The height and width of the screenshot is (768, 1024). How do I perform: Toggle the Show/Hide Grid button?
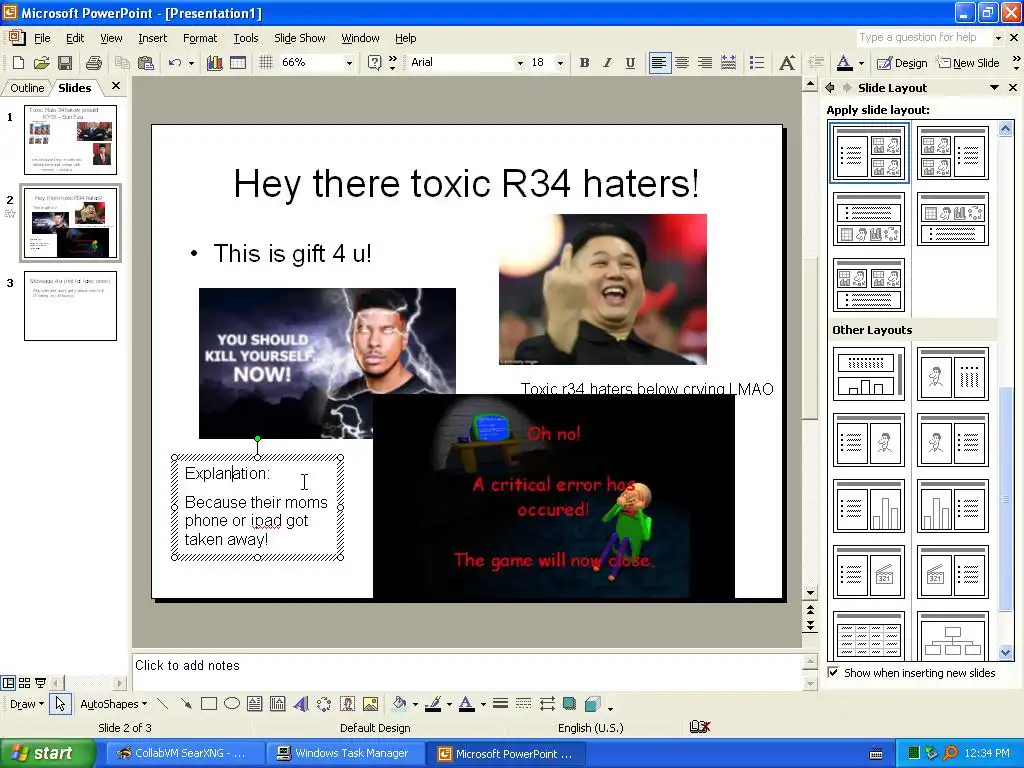[x=265, y=63]
